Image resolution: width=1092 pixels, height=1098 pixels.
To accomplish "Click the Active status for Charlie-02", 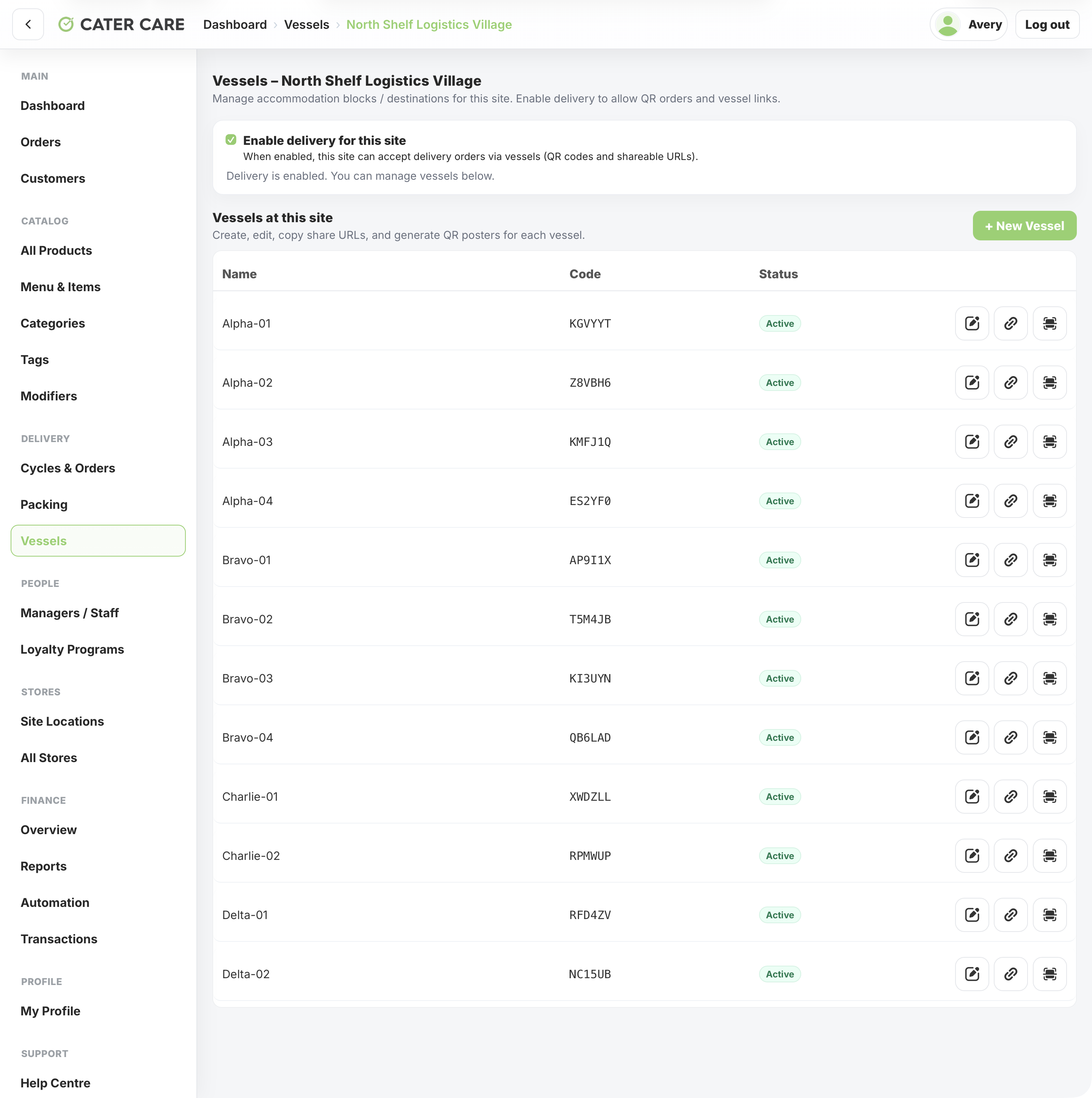I will [780, 856].
